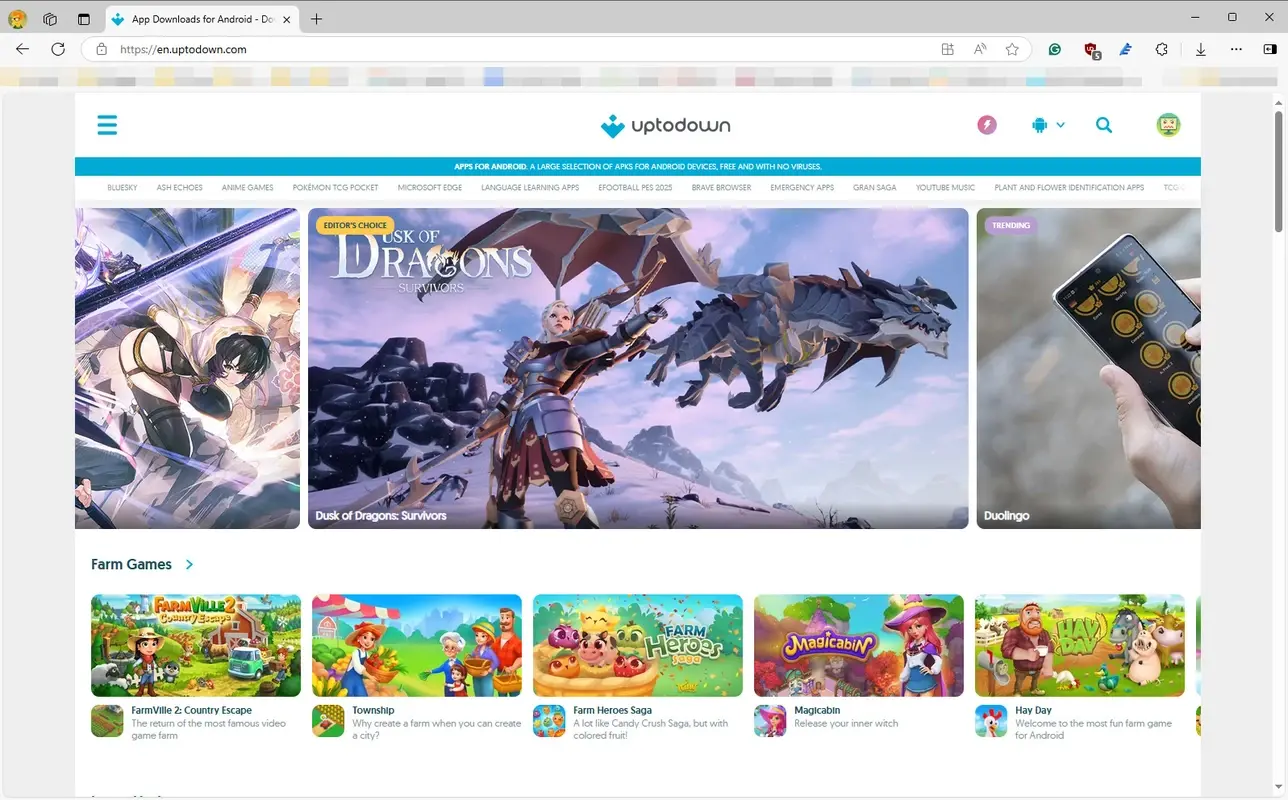
Task: Click the Grammarly extension icon
Action: [x=1054, y=48]
